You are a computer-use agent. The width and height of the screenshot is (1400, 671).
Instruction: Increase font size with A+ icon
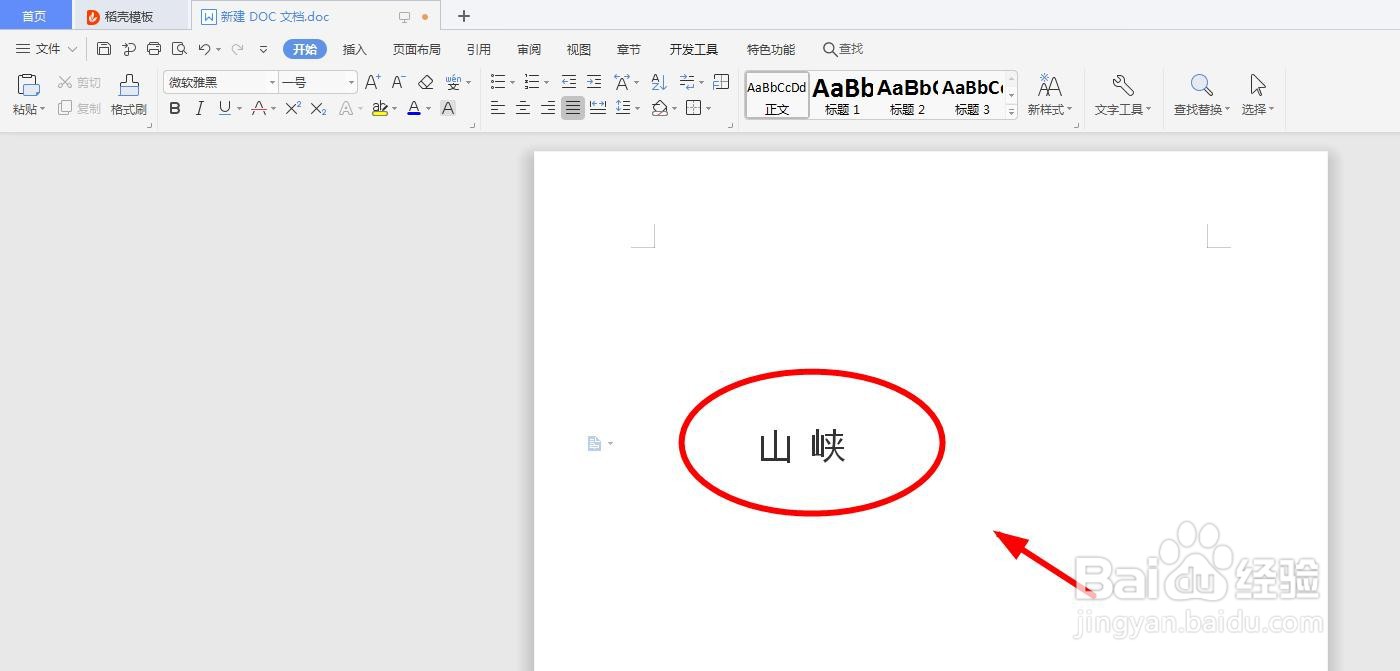[x=372, y=82]
